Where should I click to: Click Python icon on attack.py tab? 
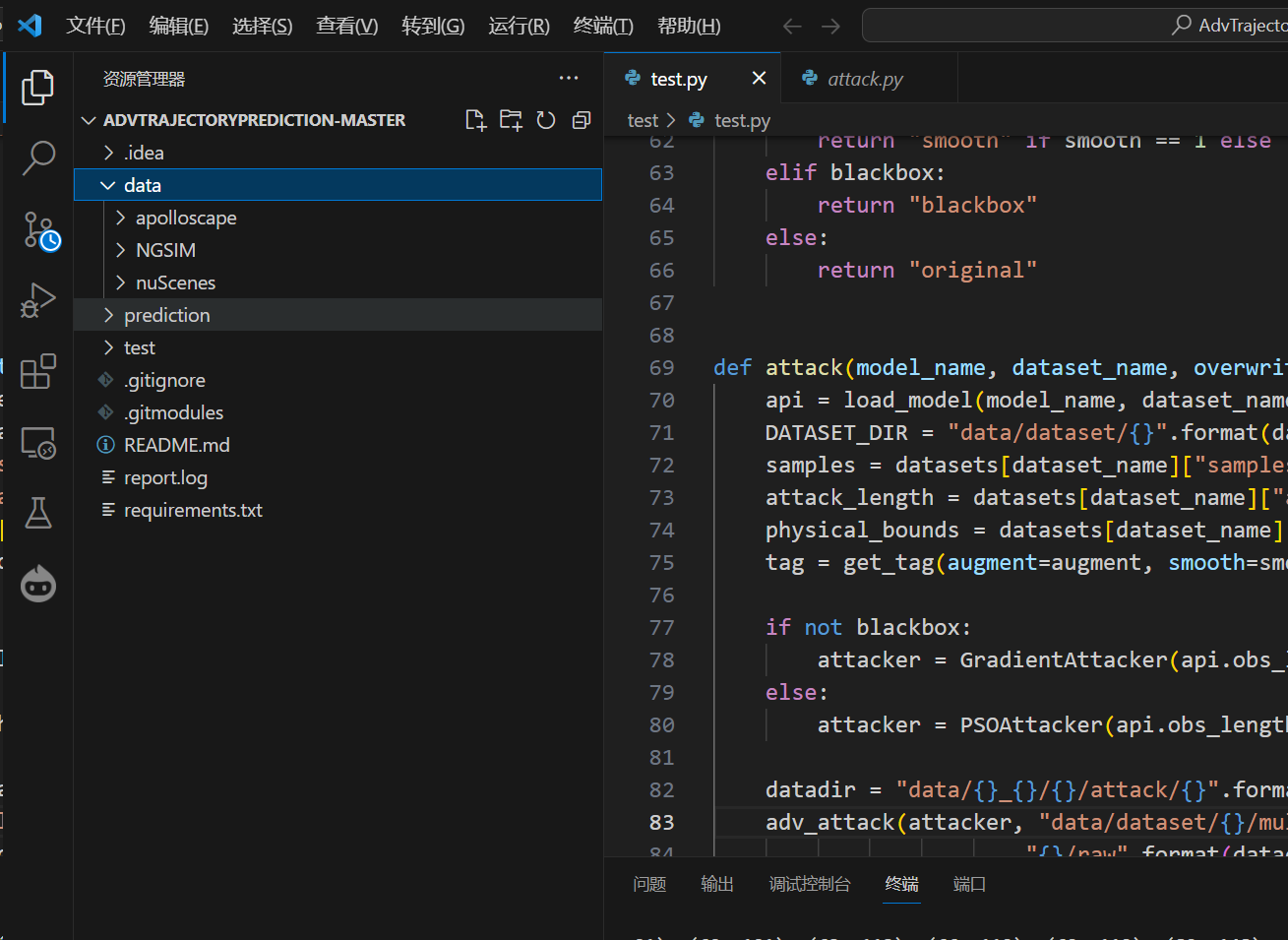tap(810, 78)
